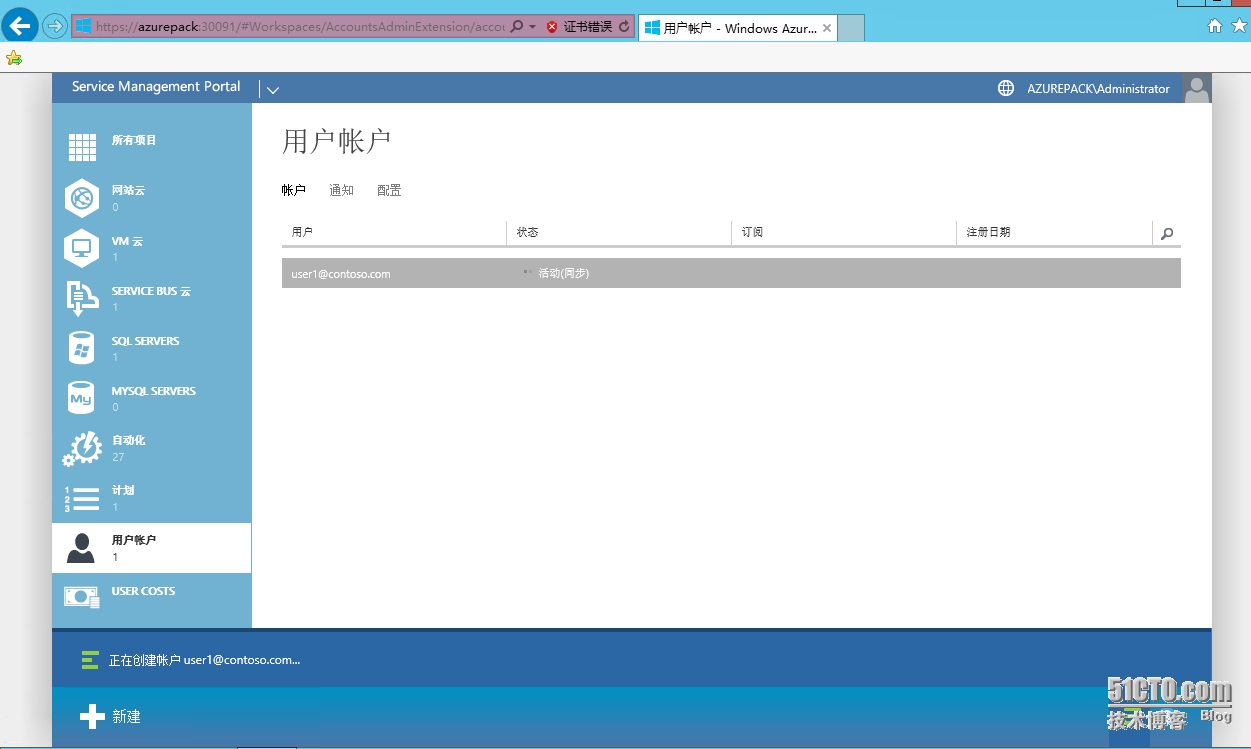Viewport: 1251px width, 749px height.
Task: Open the AZUREPACK\Administrator account menu
Action: 1098,89
